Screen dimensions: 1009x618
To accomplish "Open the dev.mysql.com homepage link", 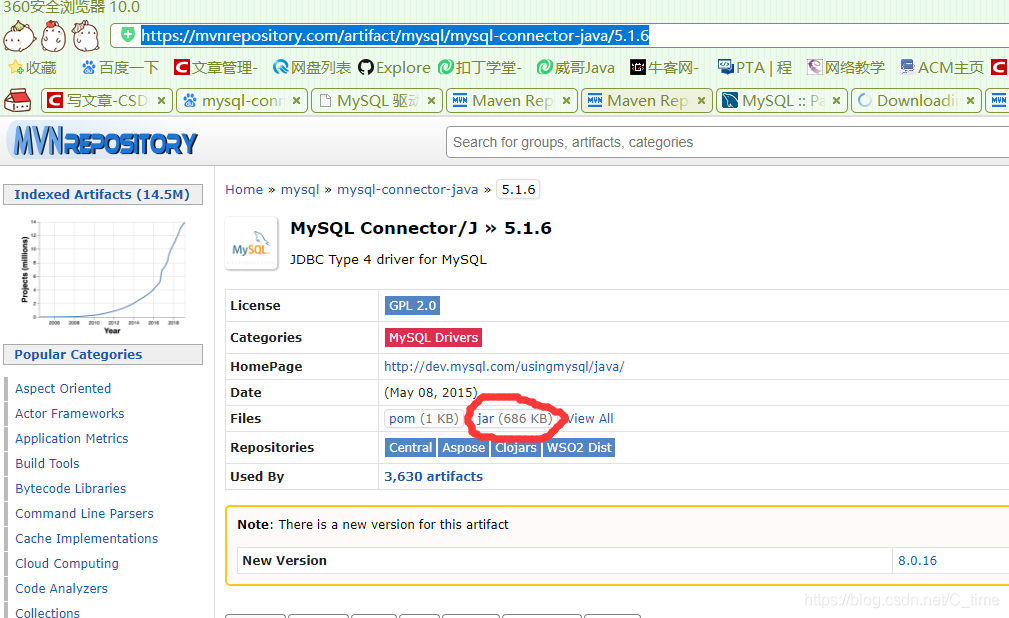I will [x=504, y=366].
